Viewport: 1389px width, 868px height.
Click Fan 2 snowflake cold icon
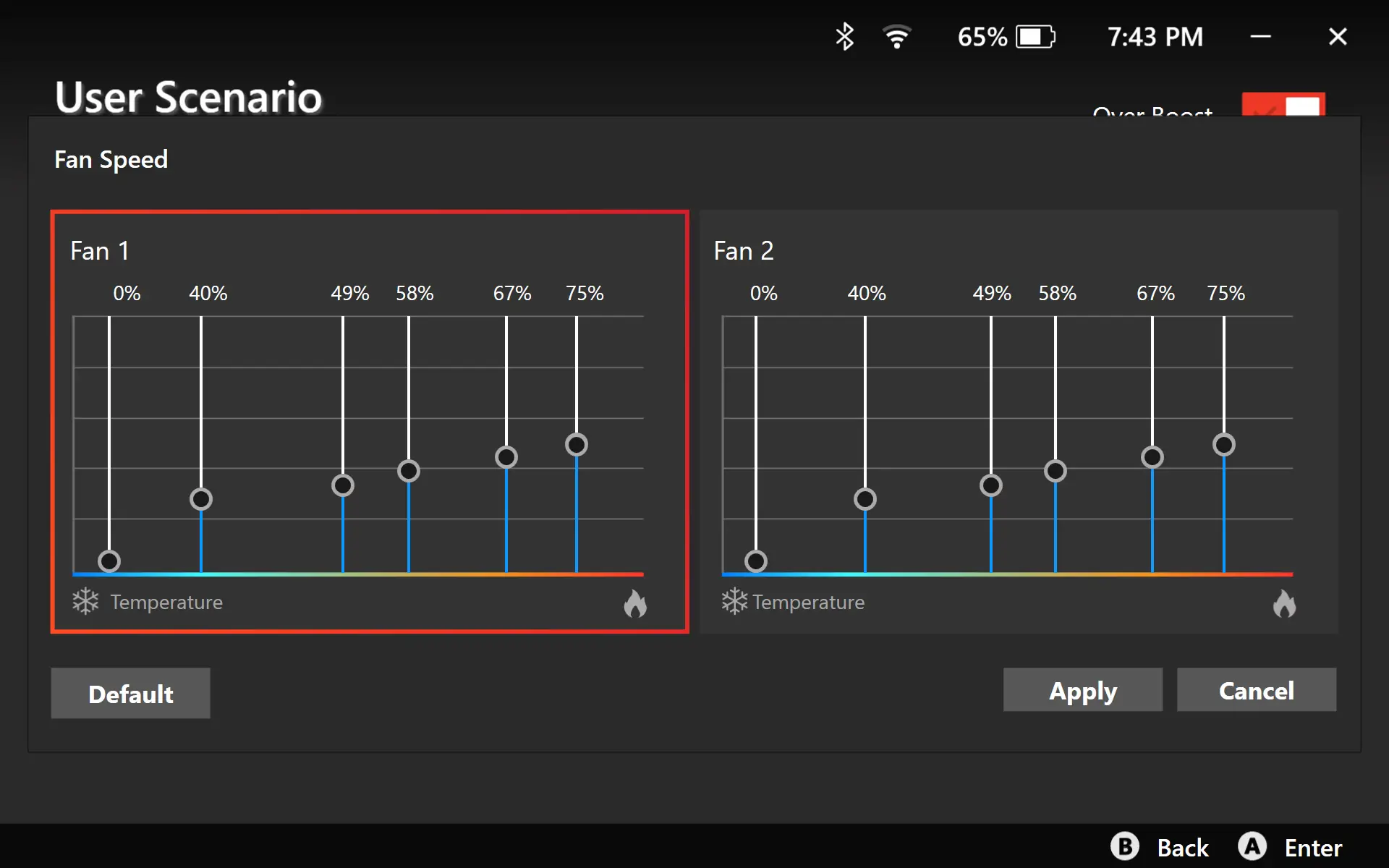tap(734, 601)
